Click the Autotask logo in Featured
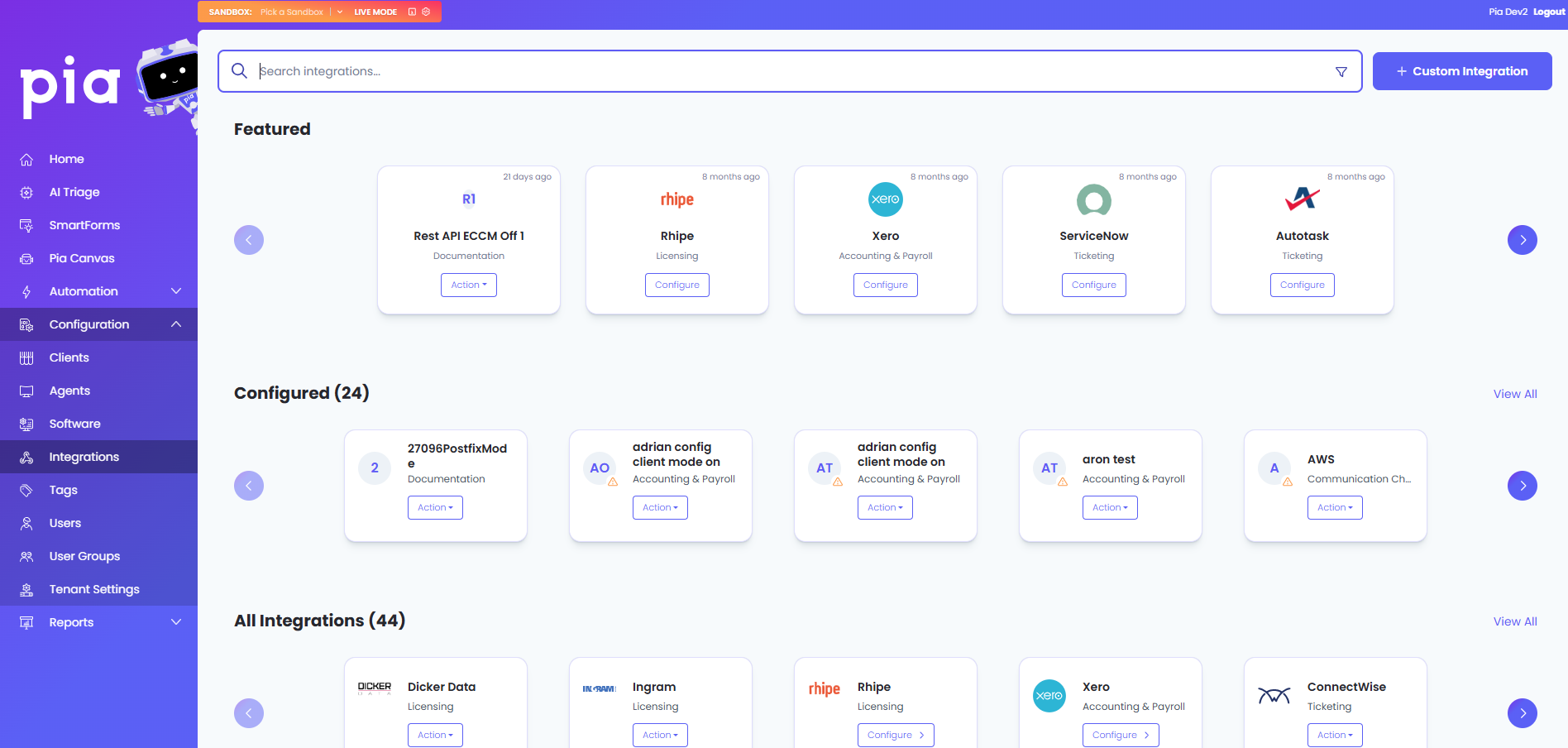This screenshot has width=1568, height=748. point(1303,199)
